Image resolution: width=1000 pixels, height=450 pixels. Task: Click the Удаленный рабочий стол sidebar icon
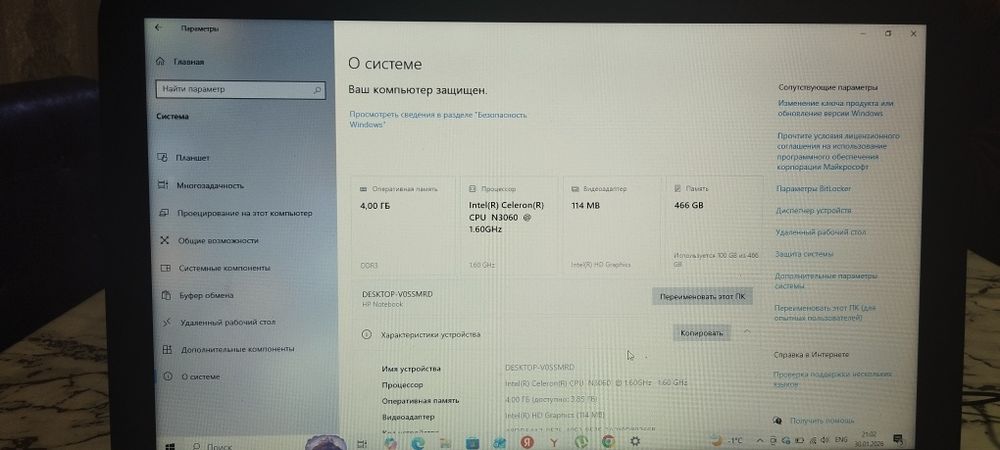[x=166, y=323]
